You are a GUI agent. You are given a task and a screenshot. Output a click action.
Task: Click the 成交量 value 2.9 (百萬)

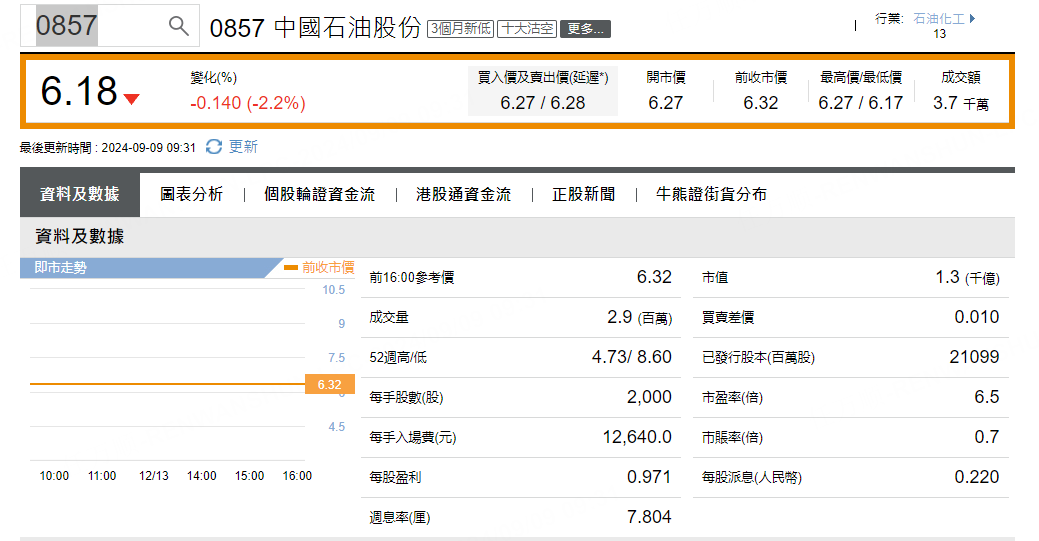tap(639, 318)
